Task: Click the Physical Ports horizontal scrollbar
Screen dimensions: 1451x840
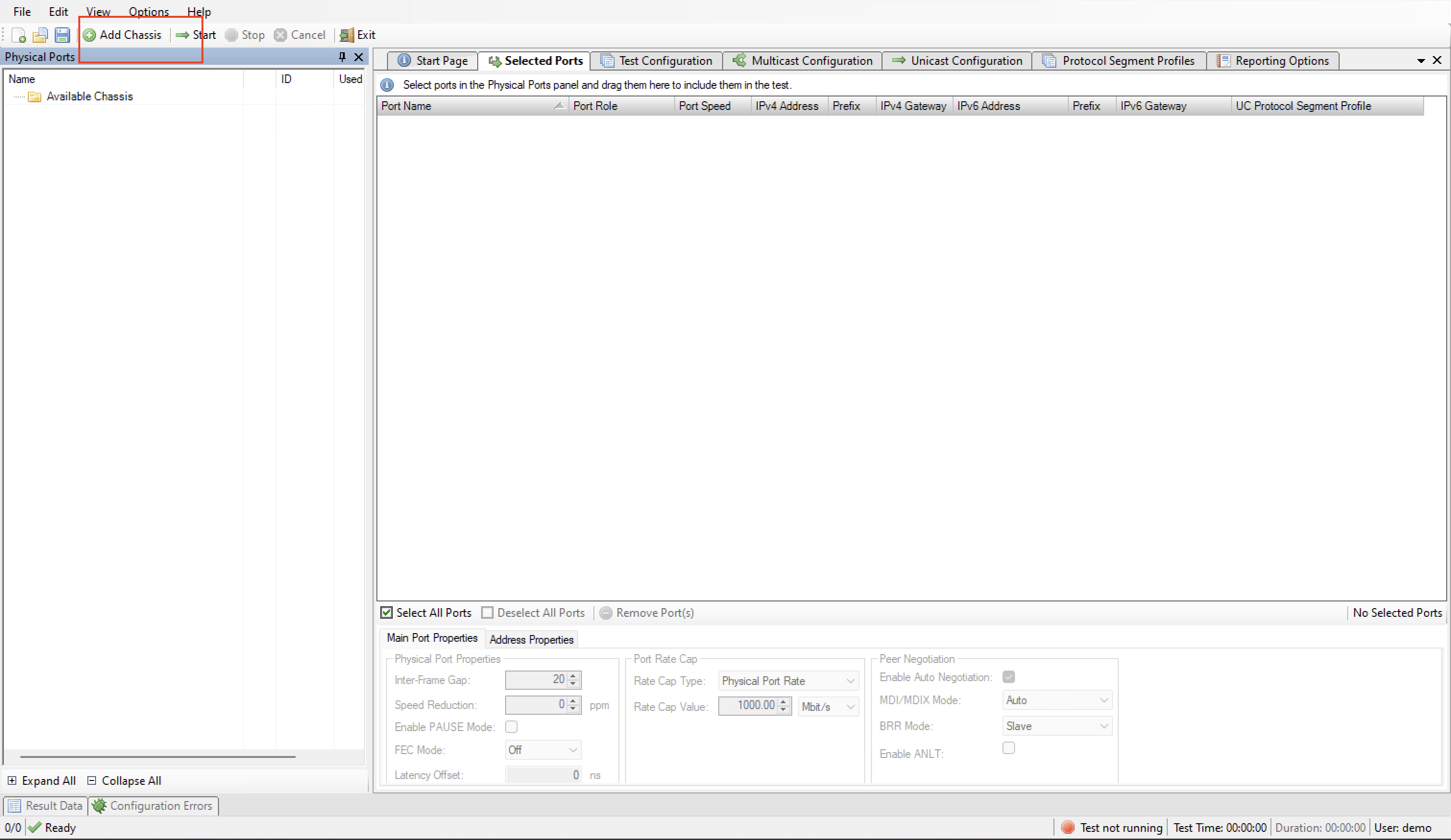Action: tap(158, 756)
